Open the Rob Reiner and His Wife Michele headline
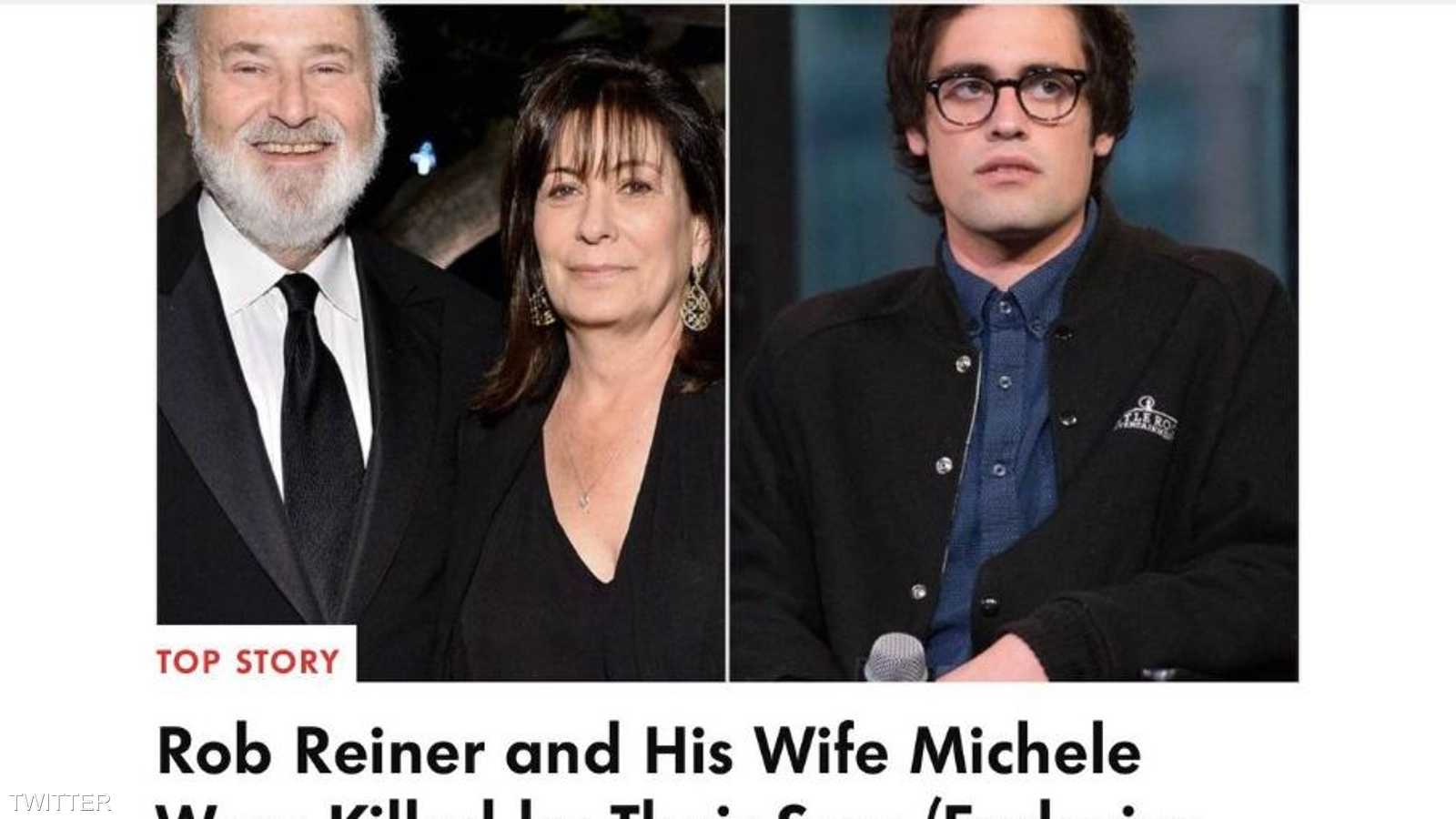The height and width of the screenshot is (819, 1456). pyautogui.click(x=649, y=752)
